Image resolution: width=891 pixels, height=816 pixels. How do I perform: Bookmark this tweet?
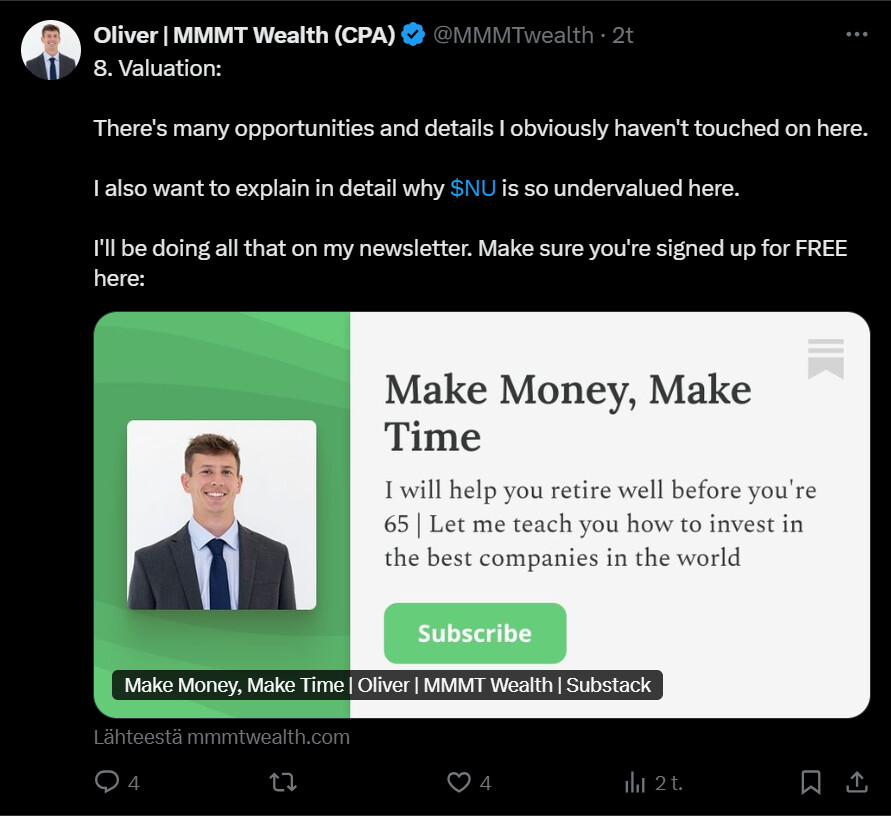(x=811, y=782)
